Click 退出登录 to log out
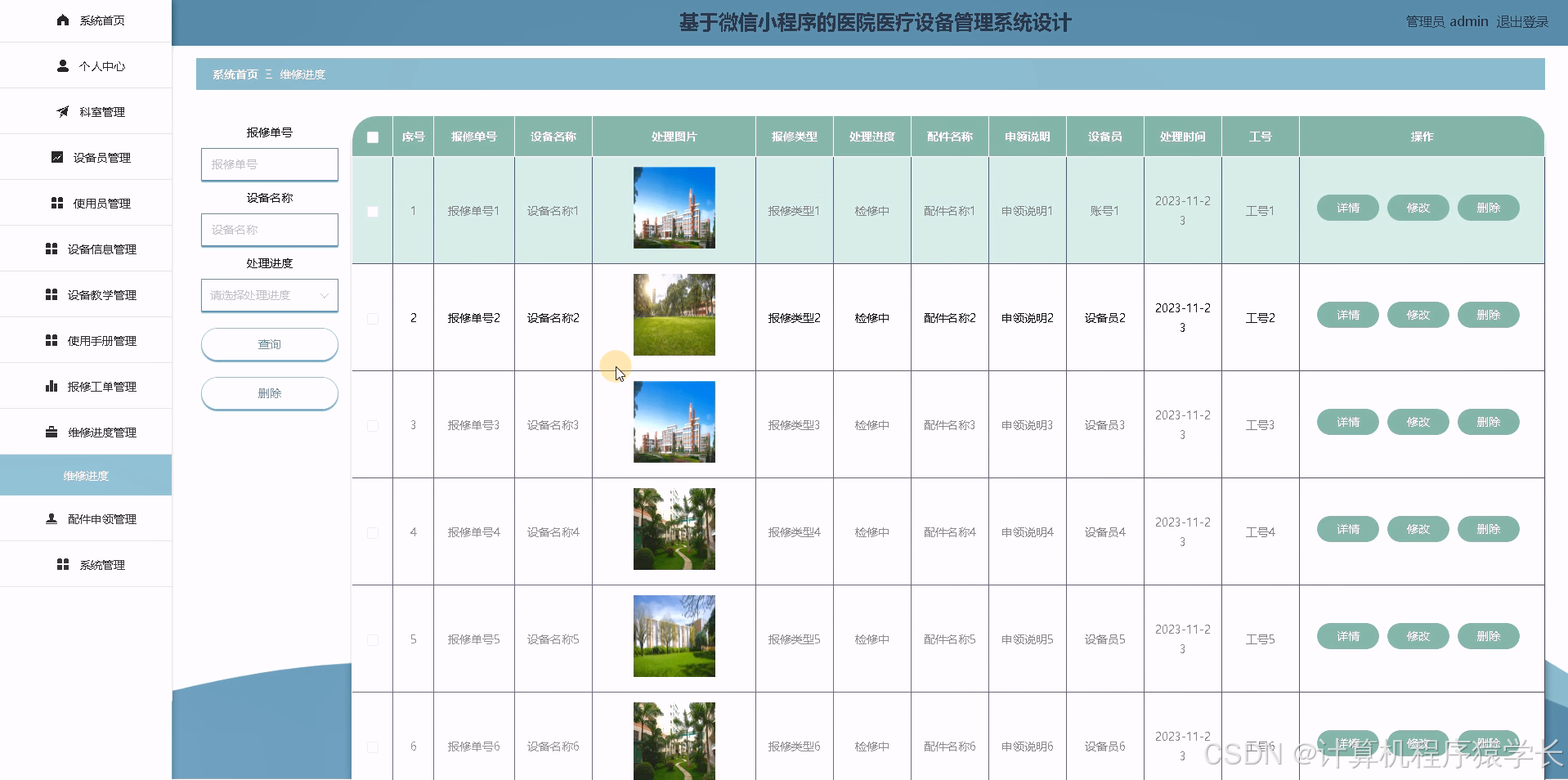The width and height of the screenshot is (1568, 780). click(x=1521, y=22)
